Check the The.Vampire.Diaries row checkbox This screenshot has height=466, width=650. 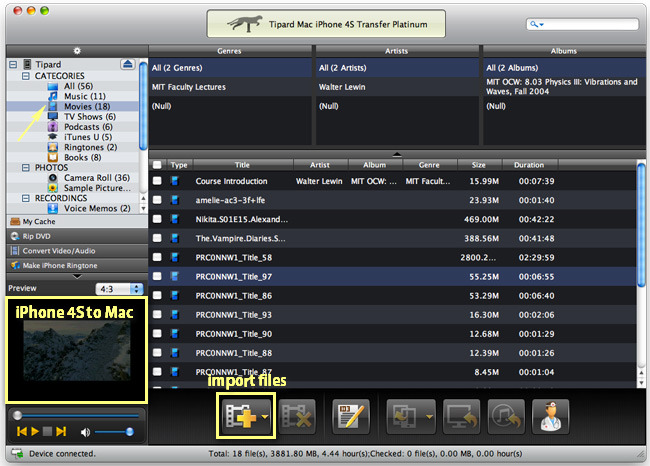[157, 238]
